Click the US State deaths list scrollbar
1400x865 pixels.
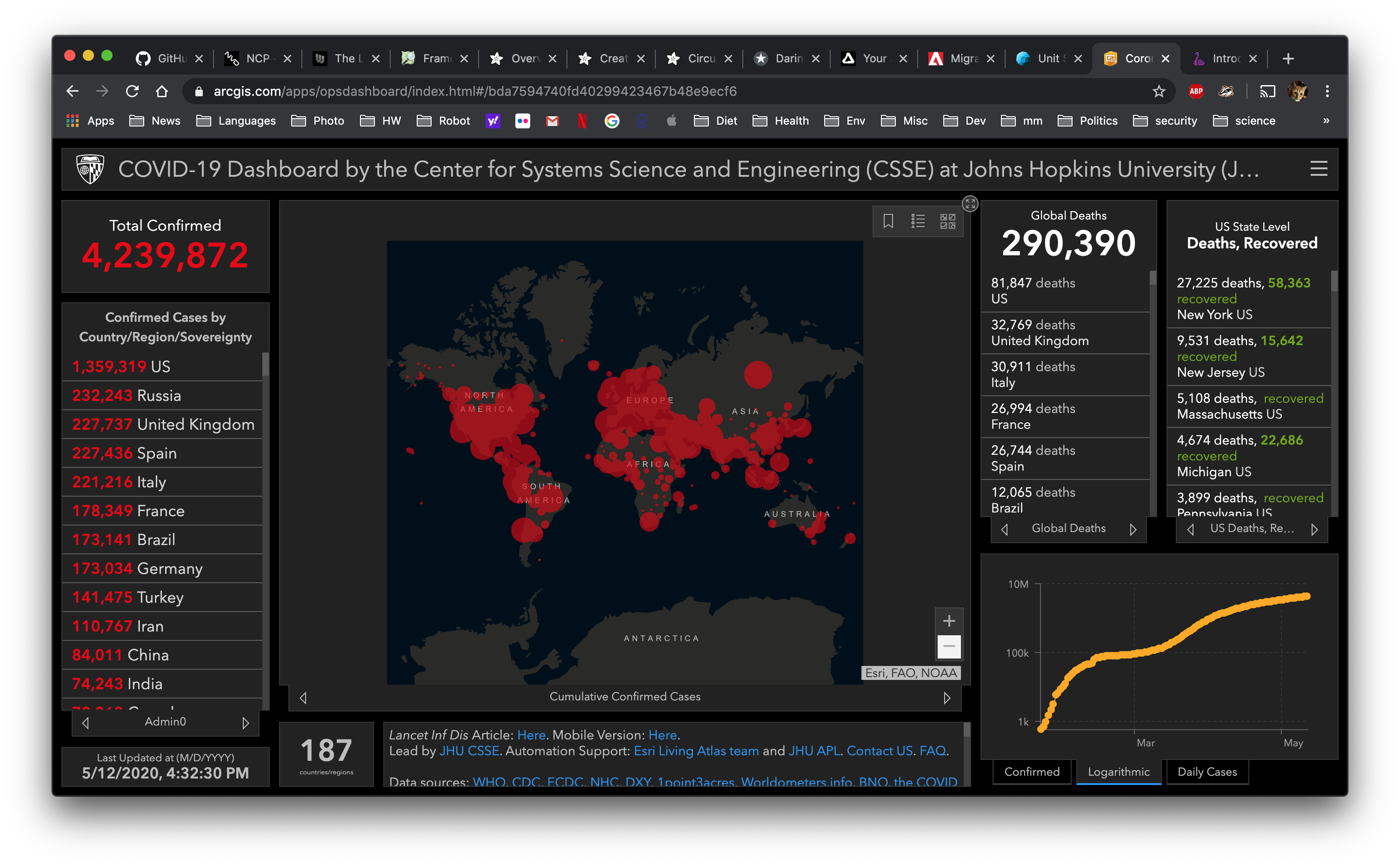click(1334, 281)
